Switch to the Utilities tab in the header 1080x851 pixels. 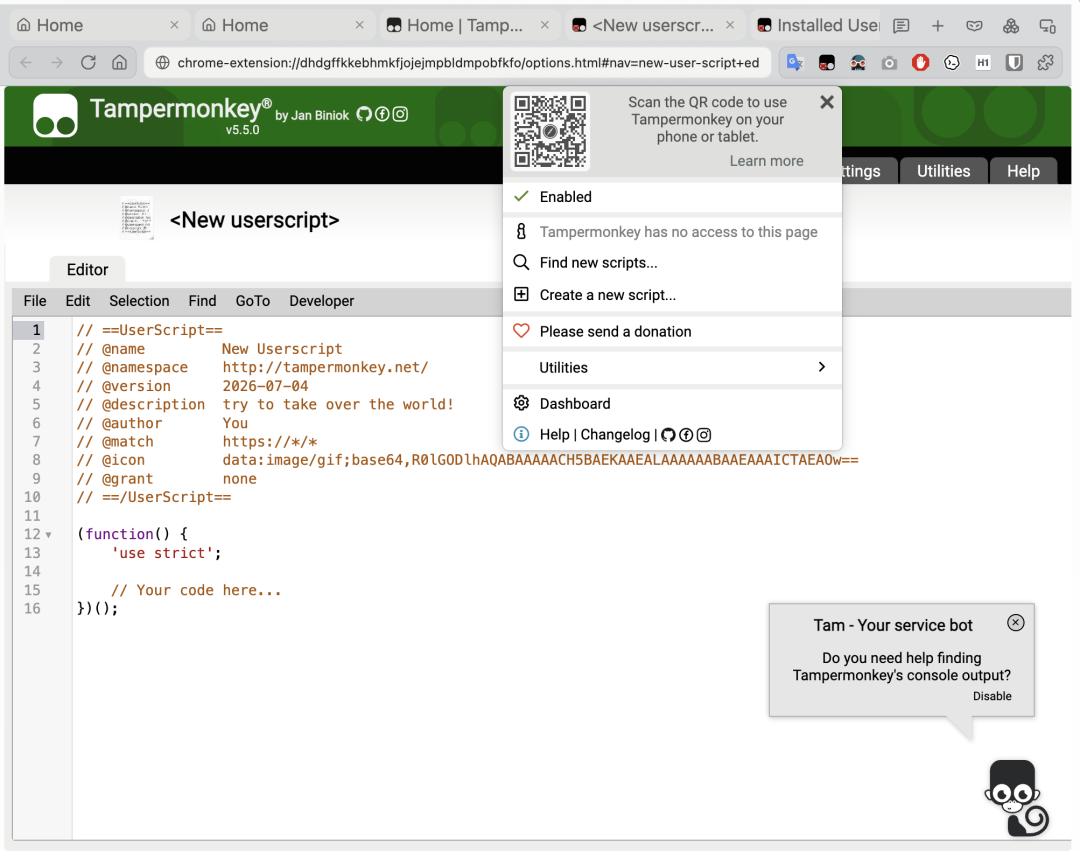tap(943, 171)
